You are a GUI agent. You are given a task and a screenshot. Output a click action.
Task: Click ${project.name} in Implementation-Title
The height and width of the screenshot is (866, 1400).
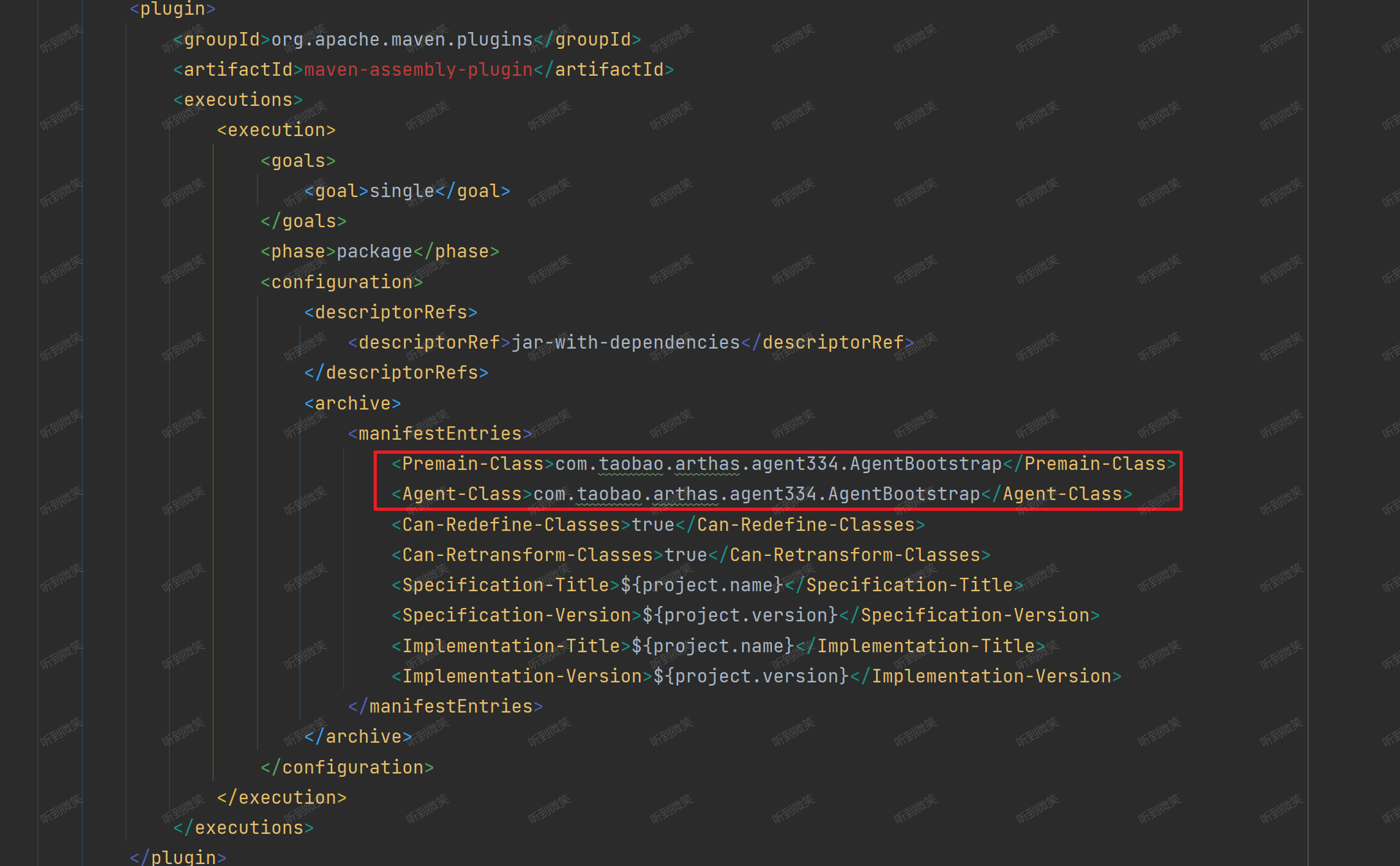712,645
